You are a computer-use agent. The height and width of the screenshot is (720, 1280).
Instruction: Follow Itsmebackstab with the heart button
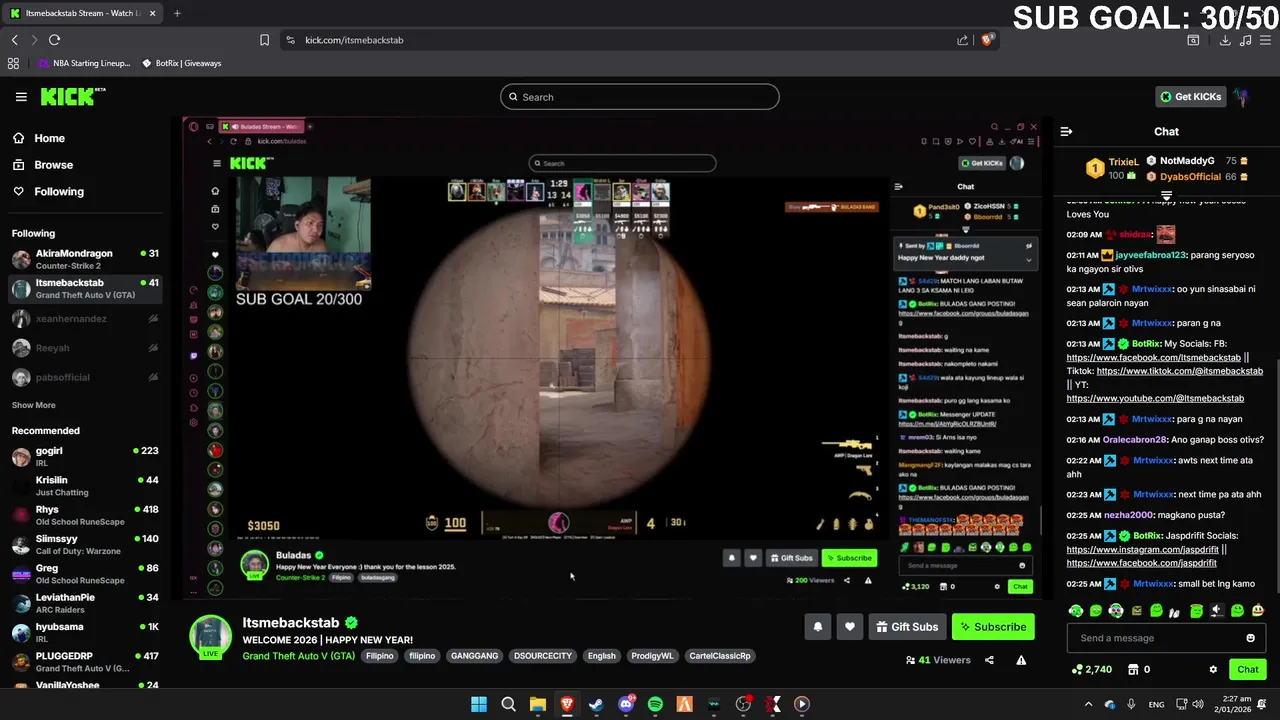(x=849, y=627)
